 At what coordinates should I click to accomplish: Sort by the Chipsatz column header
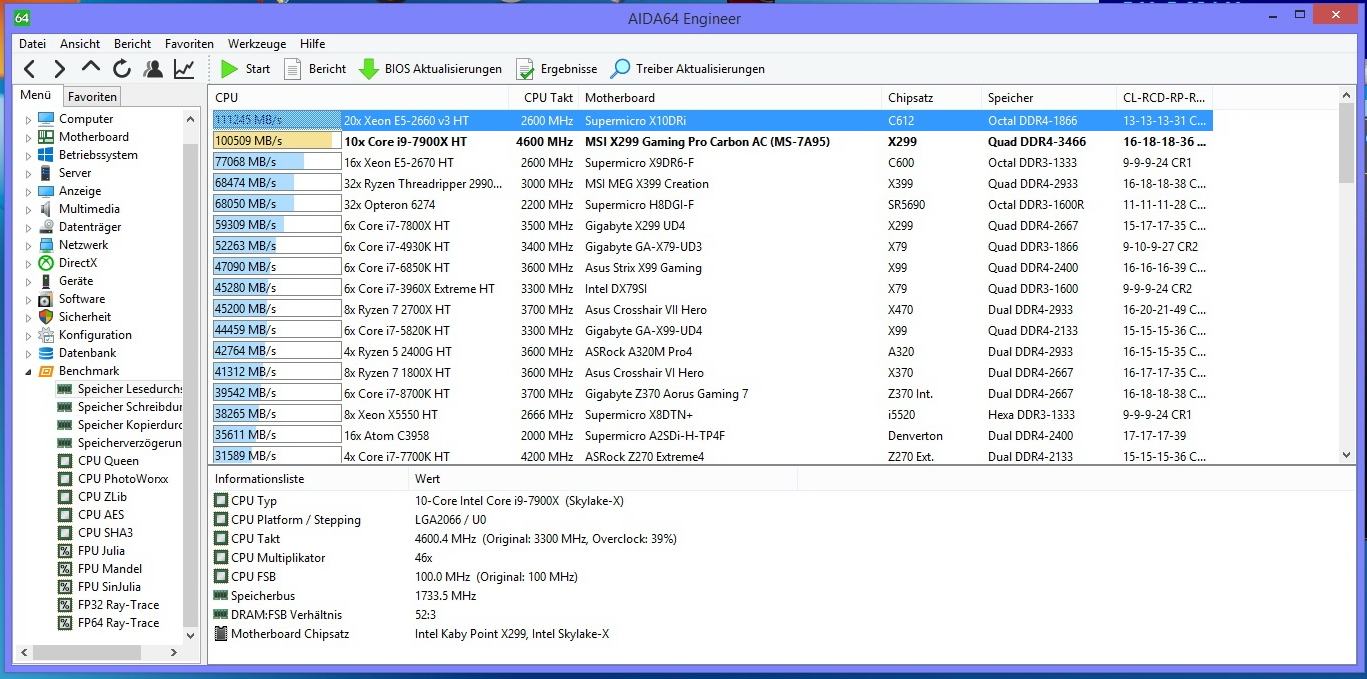coord(931,98)
